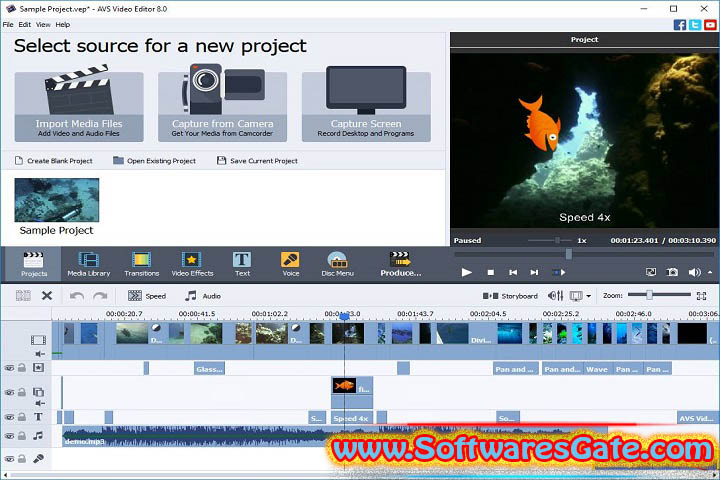Step to the previous frame
The image size is (720, 480).
[513, 272]
